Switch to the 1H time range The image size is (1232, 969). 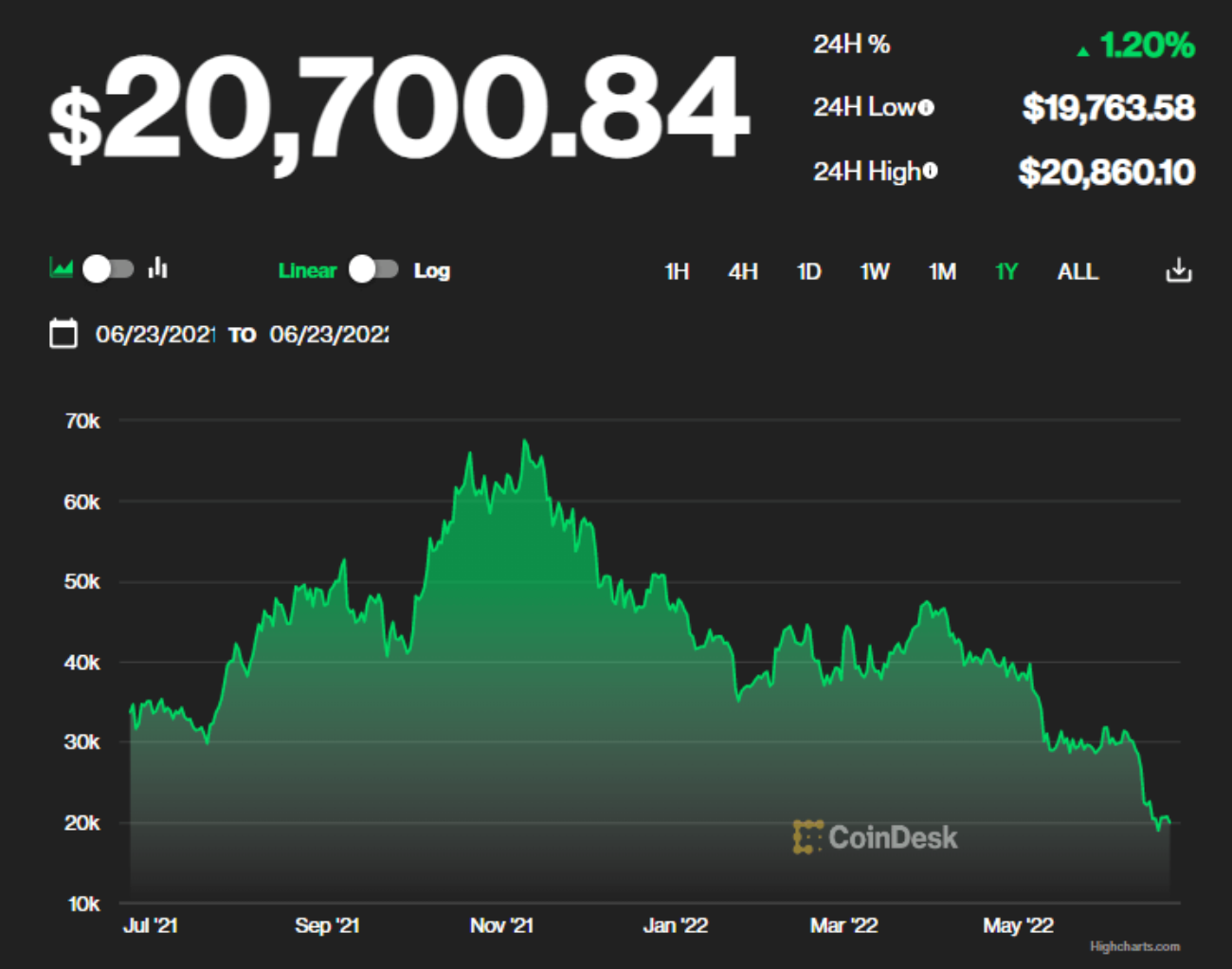click(x=677, y=272)
